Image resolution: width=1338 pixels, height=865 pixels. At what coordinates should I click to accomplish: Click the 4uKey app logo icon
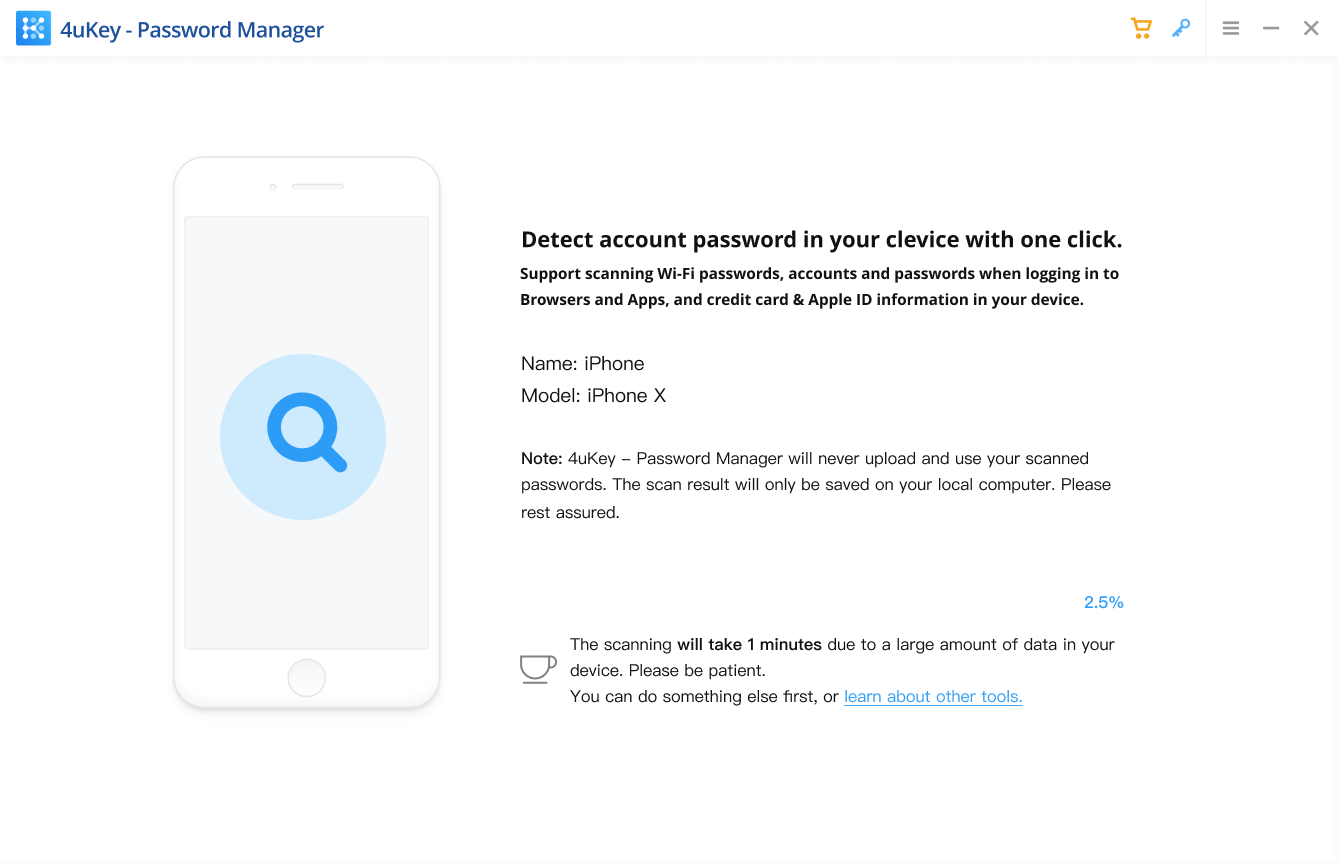[x=33, y=29]
